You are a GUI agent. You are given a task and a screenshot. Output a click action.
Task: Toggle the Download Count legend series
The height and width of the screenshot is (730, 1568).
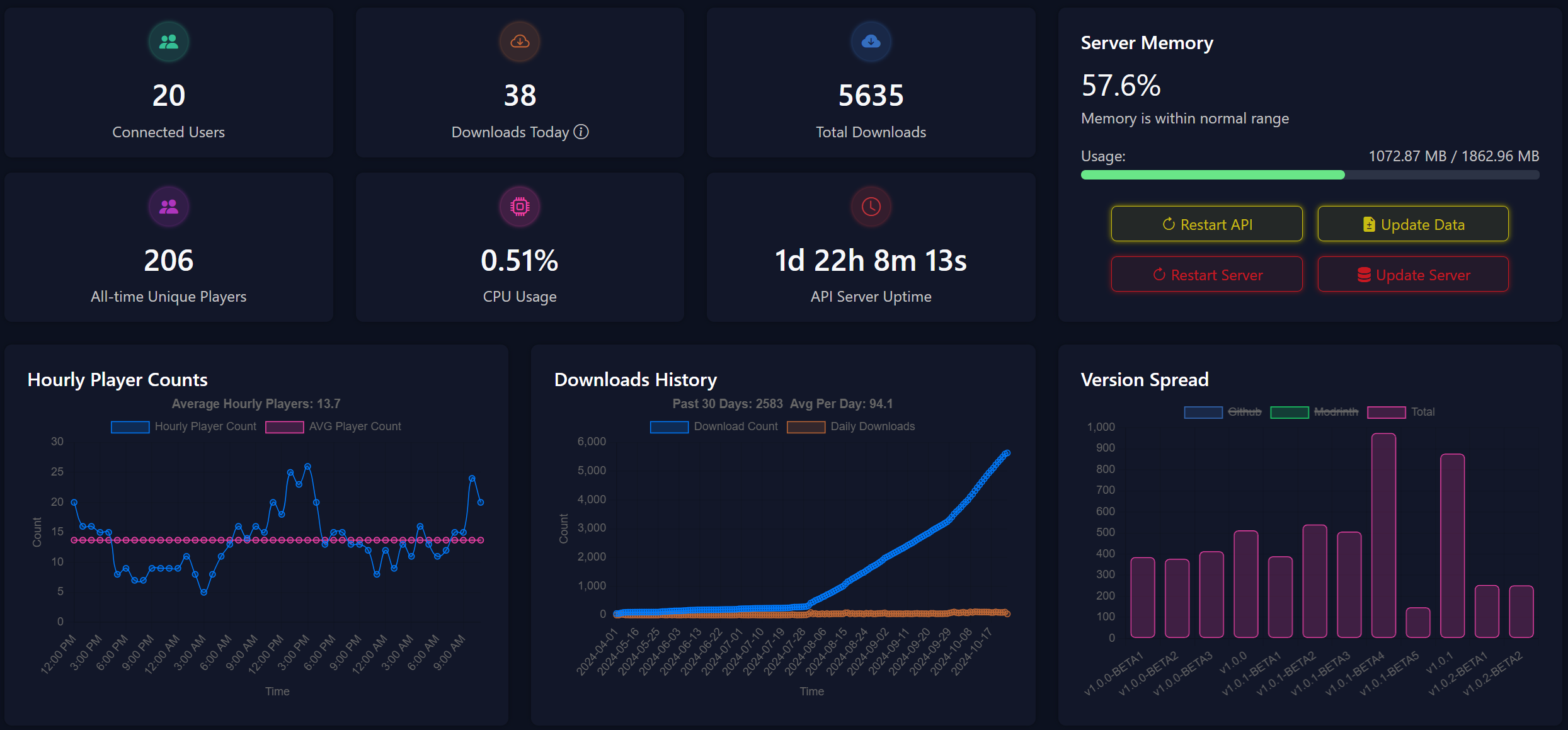[714, 426]
